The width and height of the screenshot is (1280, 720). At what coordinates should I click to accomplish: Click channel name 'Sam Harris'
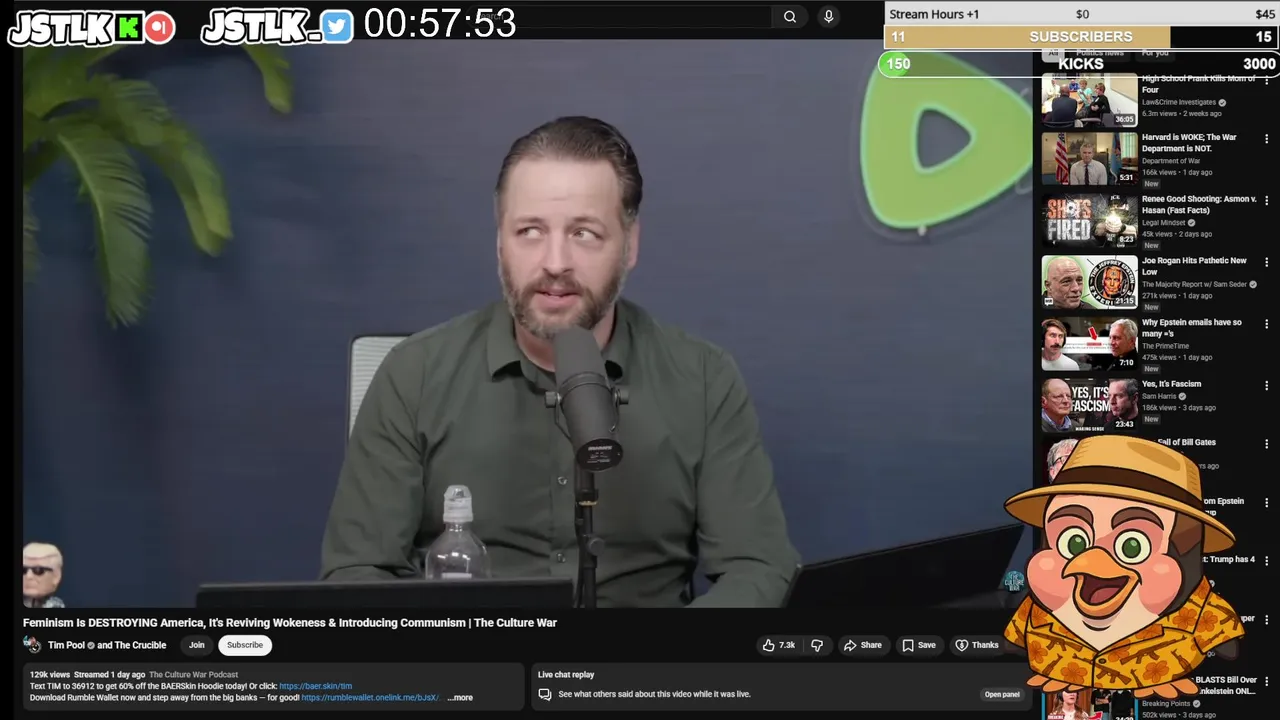[1159, 396]
